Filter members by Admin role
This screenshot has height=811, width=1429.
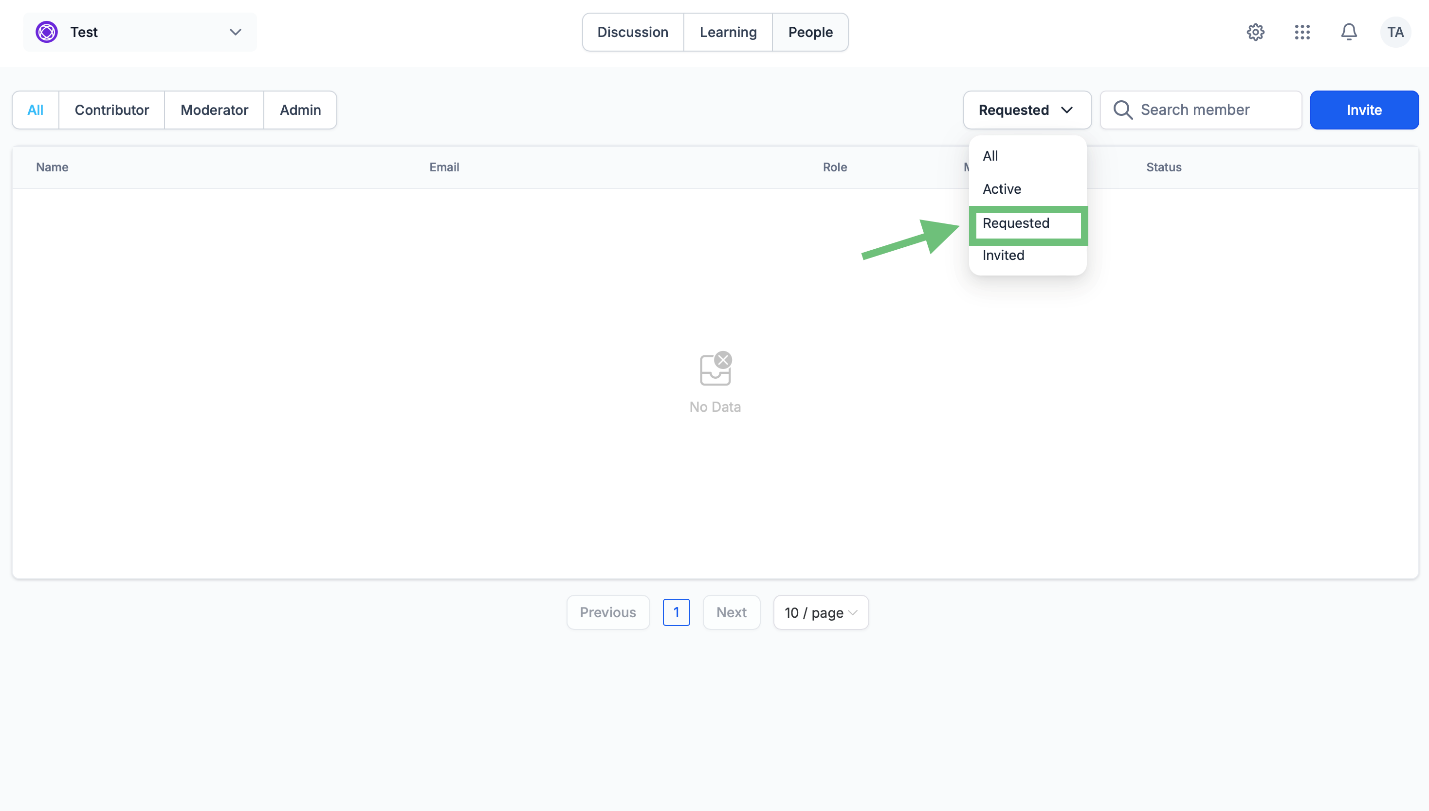[x=300, y=110]
